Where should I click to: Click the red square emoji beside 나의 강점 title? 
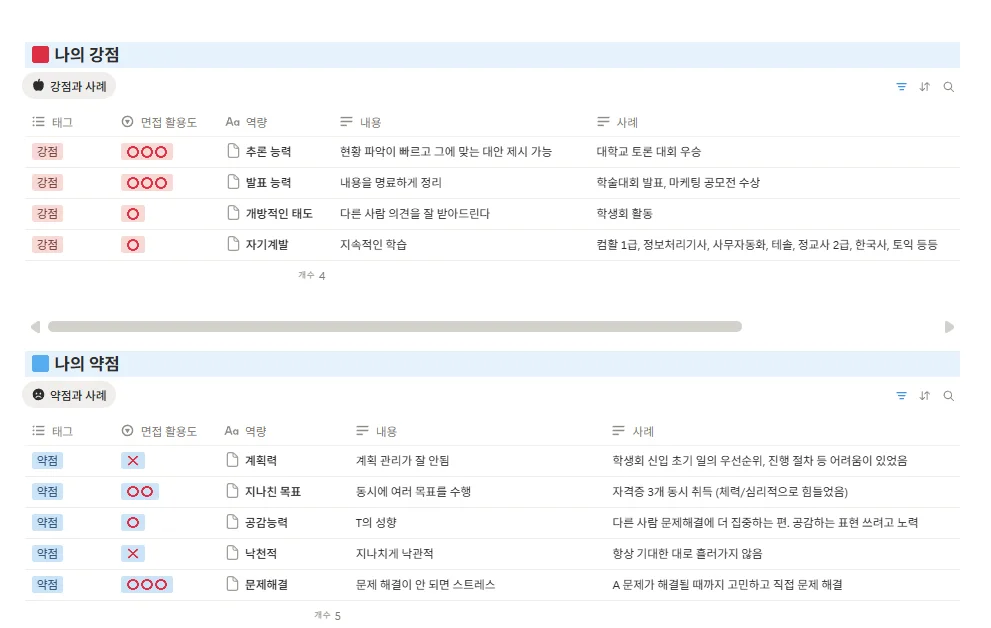40,55
